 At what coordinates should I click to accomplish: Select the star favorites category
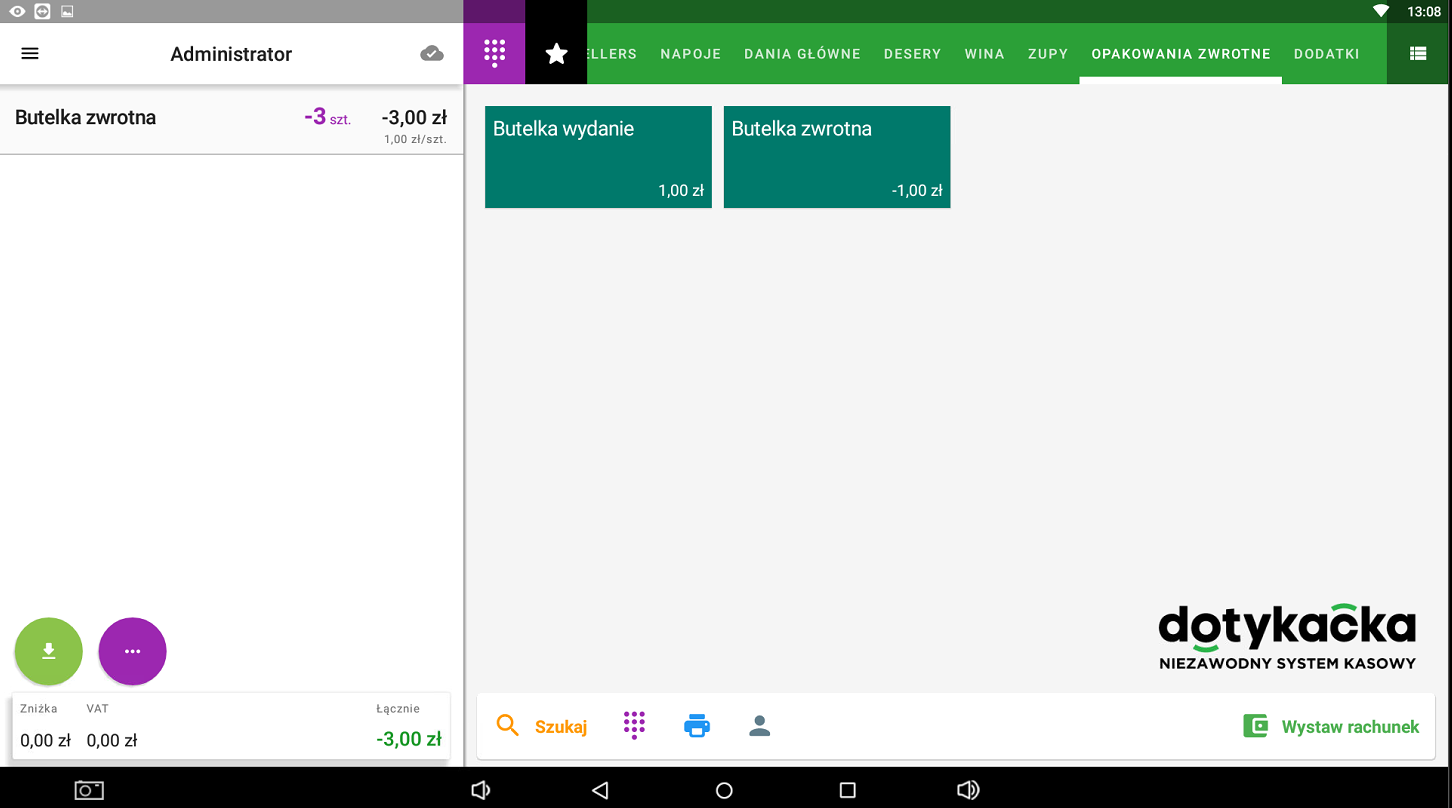point(556,54)
